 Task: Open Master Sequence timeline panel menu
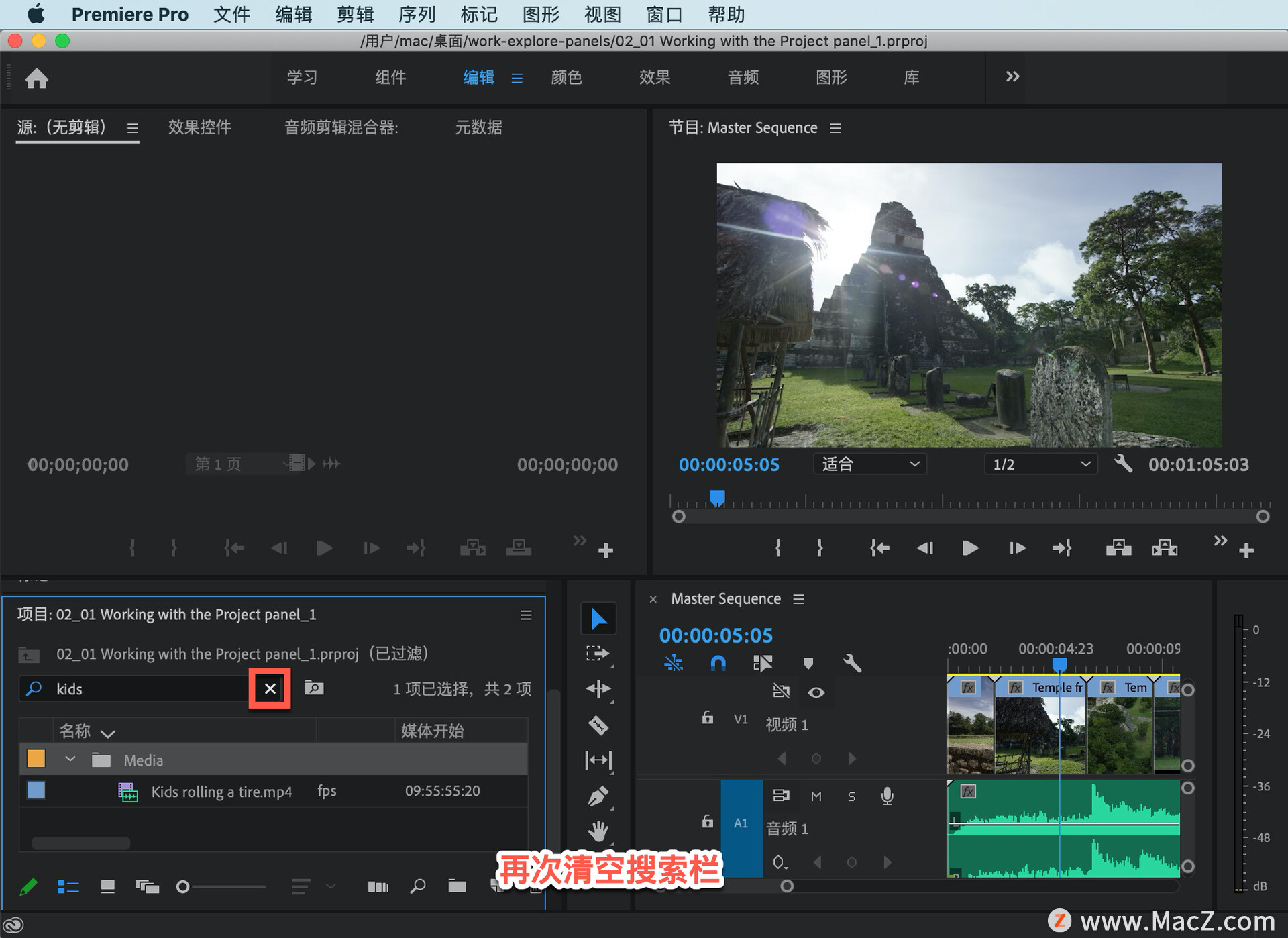[798, 598]
